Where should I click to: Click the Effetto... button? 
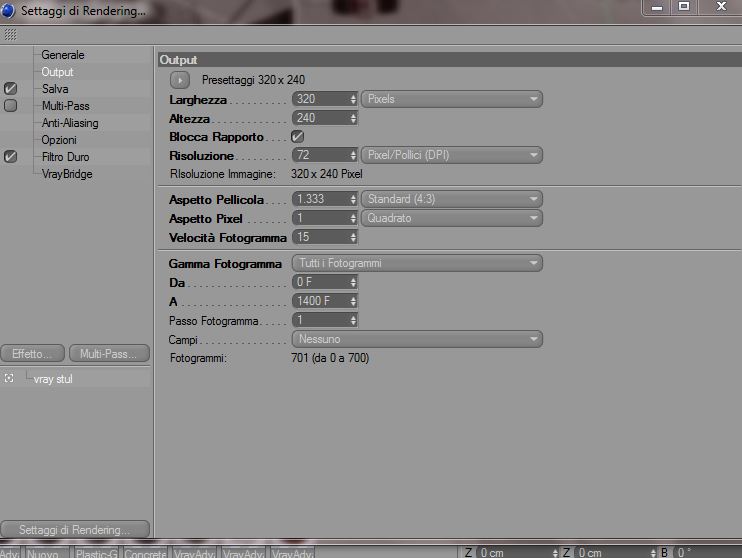pos(32,354)
